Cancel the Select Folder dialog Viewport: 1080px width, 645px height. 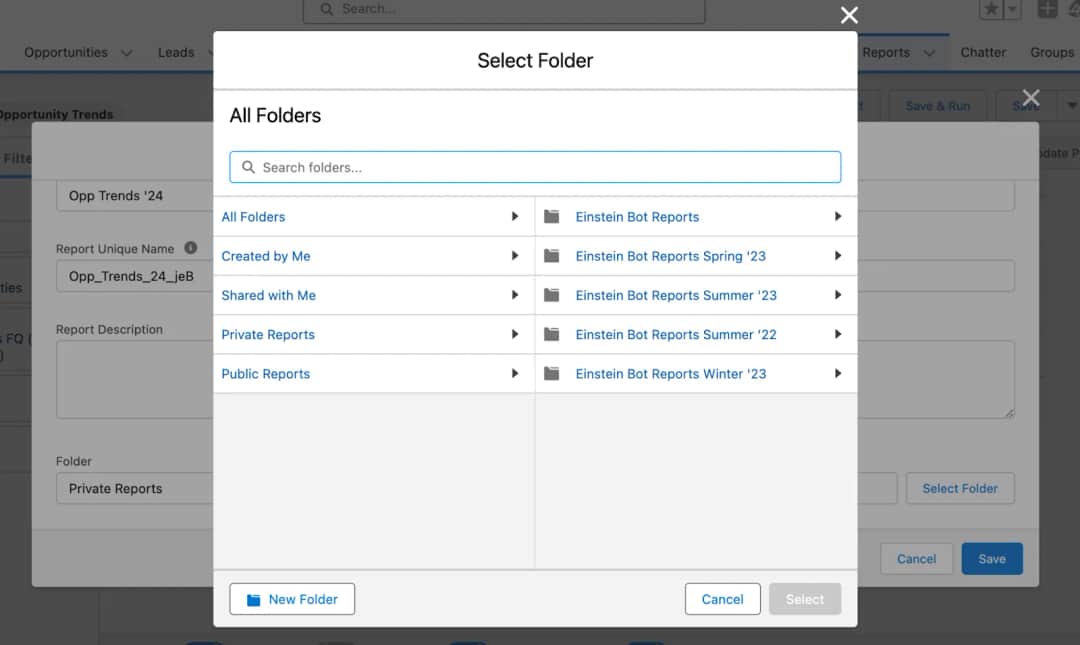(x=723, y=599)
